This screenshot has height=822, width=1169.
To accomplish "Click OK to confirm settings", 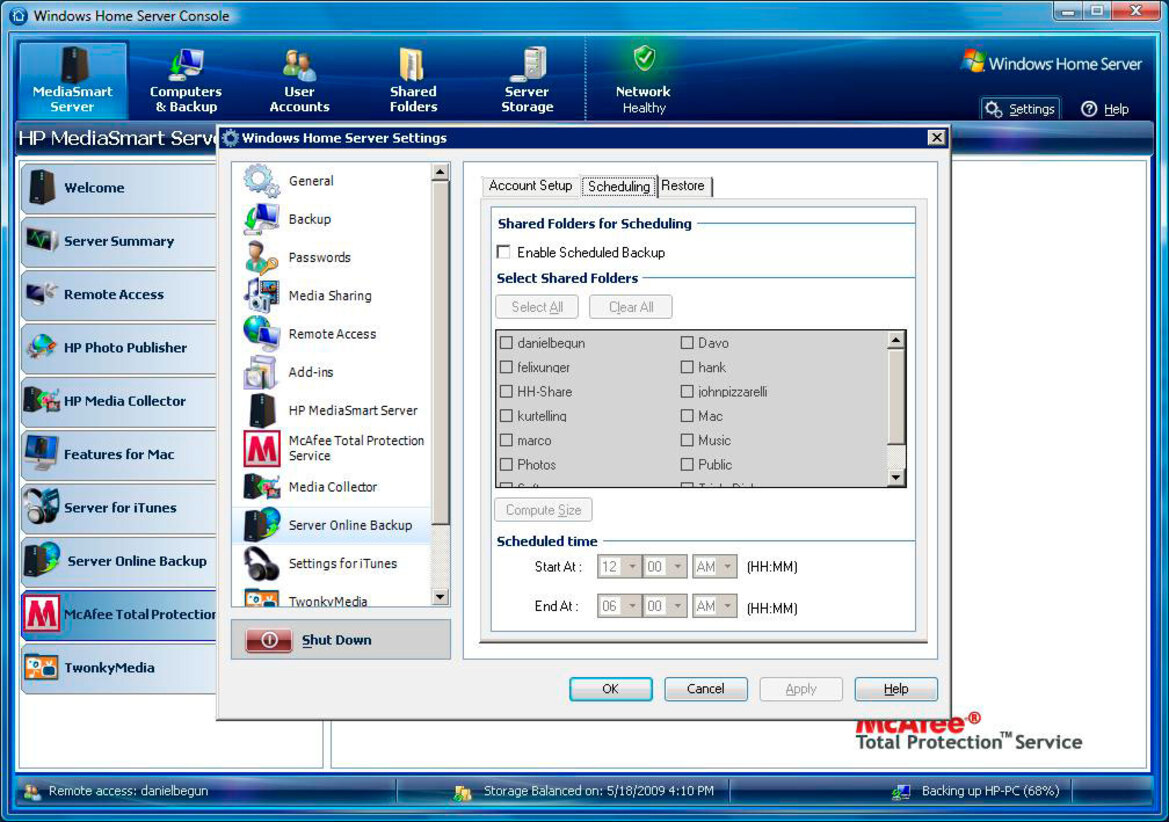I will (611, 689).
